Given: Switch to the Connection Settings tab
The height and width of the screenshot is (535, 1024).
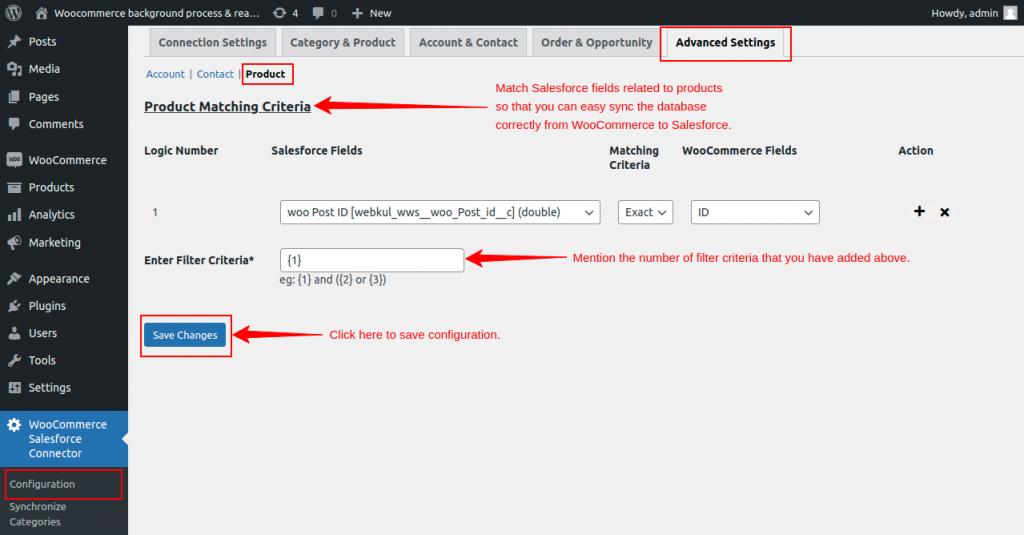Looking at the screenshot, I should pyautogui.click(x=212, y=43).
